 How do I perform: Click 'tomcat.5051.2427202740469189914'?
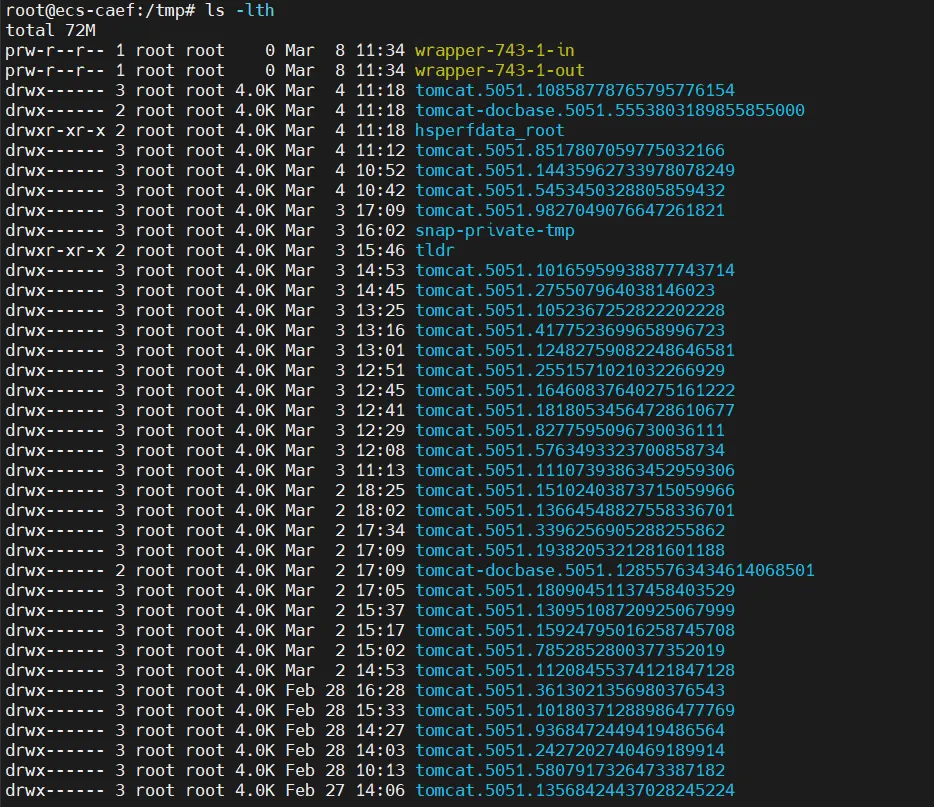point(570,751)
